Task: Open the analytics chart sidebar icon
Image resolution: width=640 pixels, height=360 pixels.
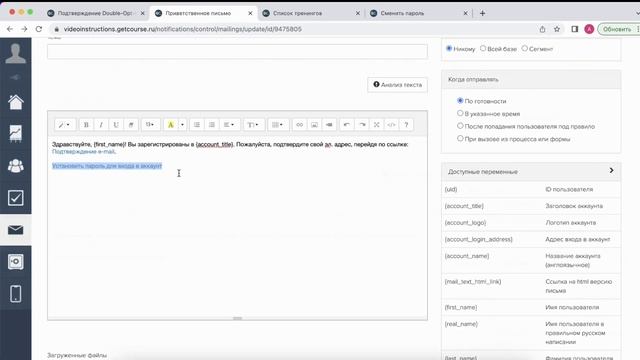Action: pos(16,133)
